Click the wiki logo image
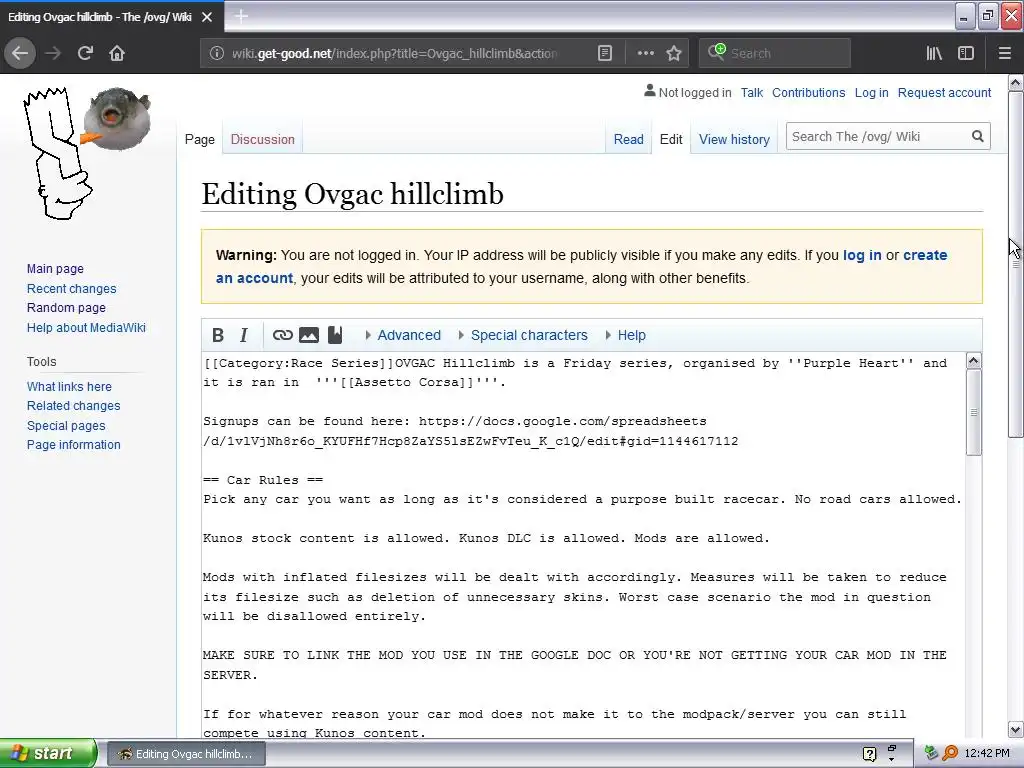 87,153
